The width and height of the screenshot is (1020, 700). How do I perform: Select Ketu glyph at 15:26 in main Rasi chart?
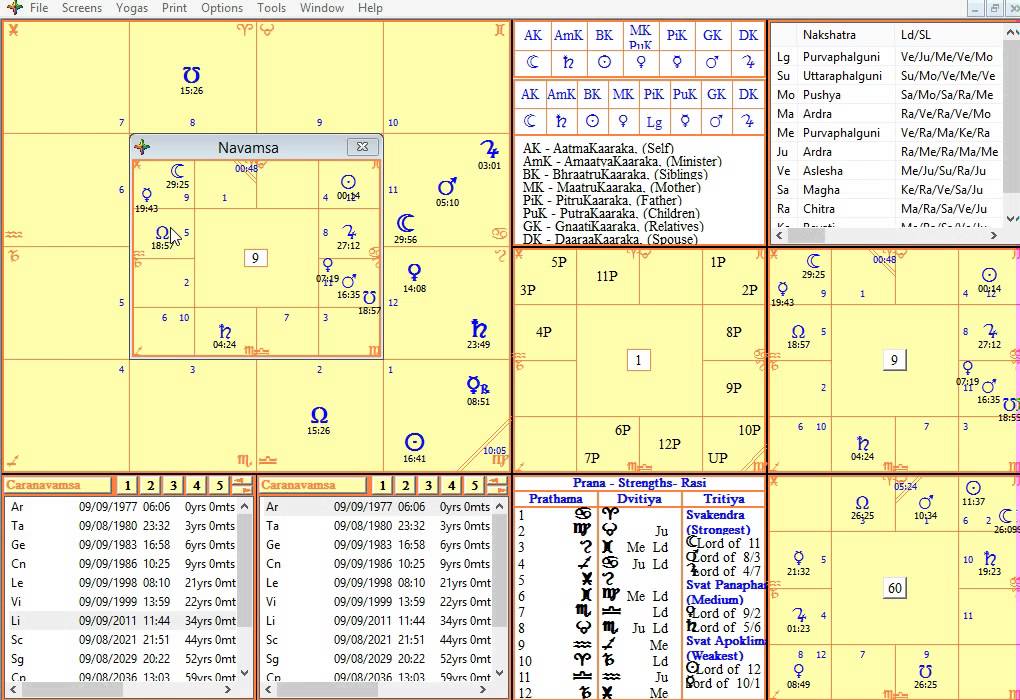pyautogui.click(x=191, y=75)
